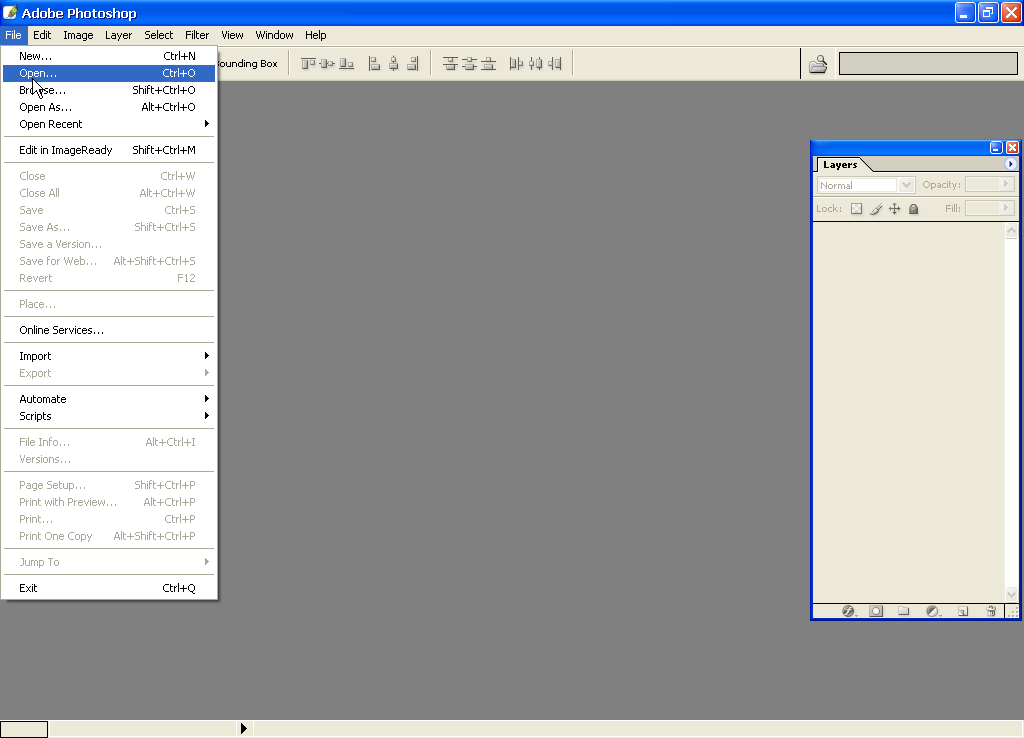Toggle the Lock all padlock icon
Image resolution: width=1024 pixels, height=738 pixels.
(x=913, y=209)
